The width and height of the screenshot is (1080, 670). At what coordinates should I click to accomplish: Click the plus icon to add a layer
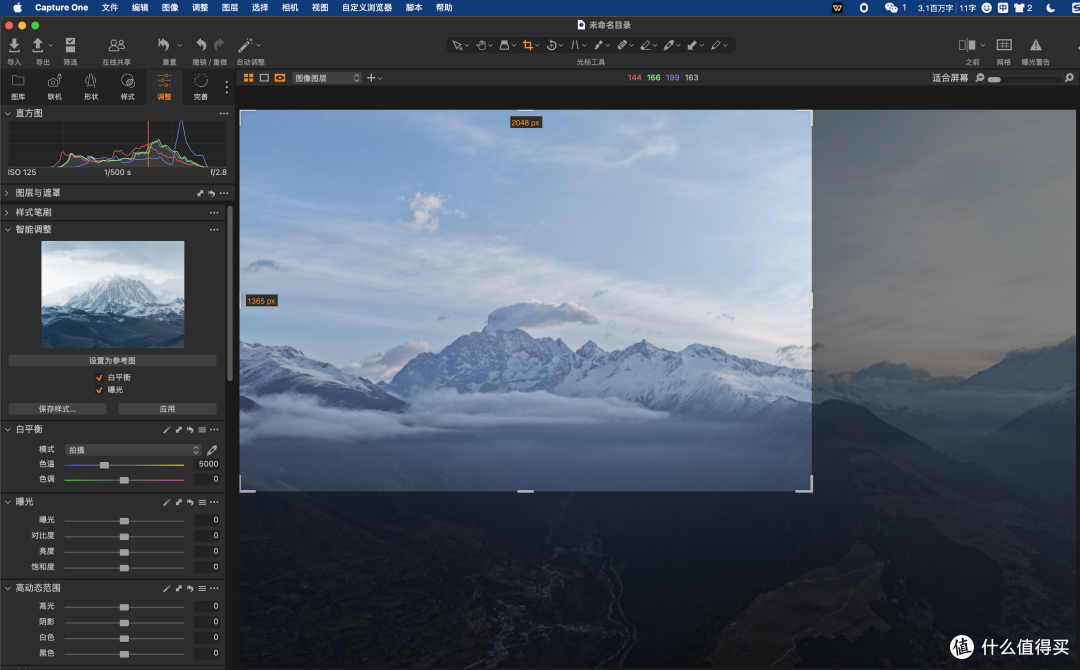point(371,78)
